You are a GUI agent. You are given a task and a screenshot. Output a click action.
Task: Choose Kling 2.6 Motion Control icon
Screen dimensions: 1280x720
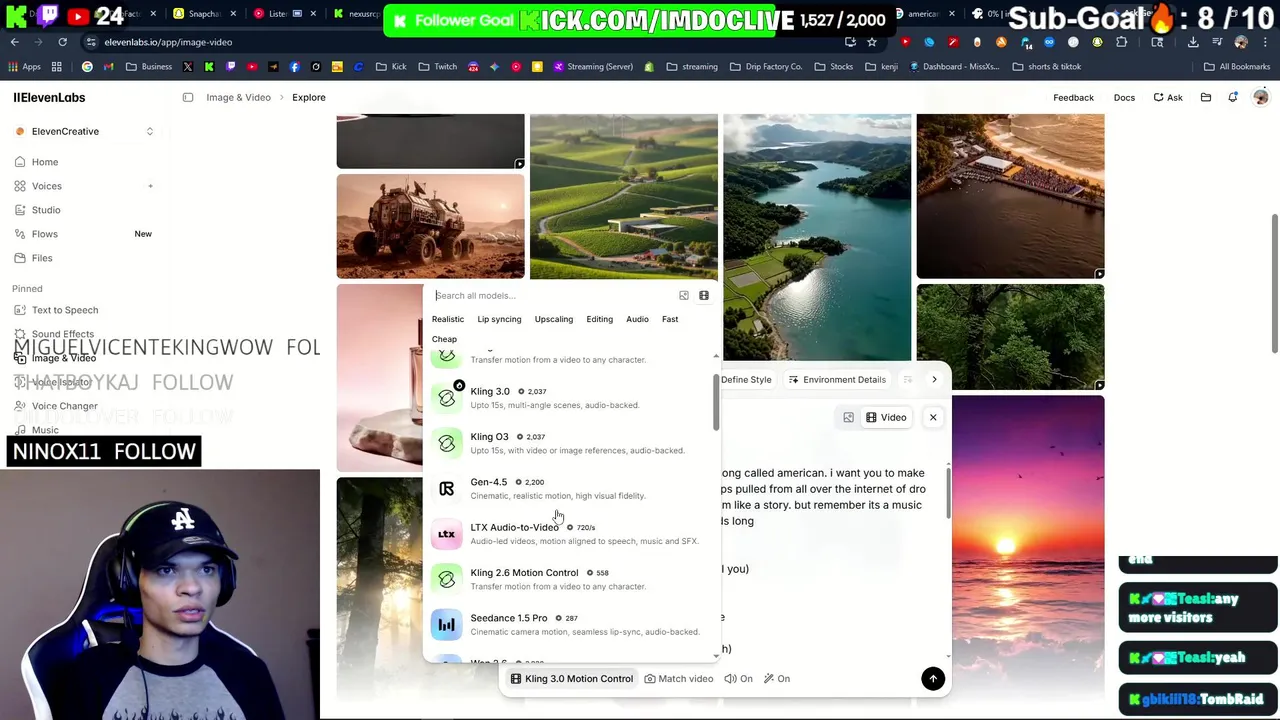(x=447, y=579)
